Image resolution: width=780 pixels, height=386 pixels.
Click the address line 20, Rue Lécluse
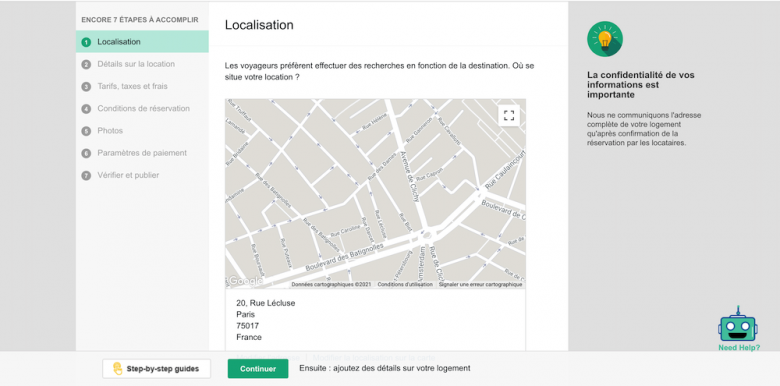pyautogui.click(x=266, y=303)
